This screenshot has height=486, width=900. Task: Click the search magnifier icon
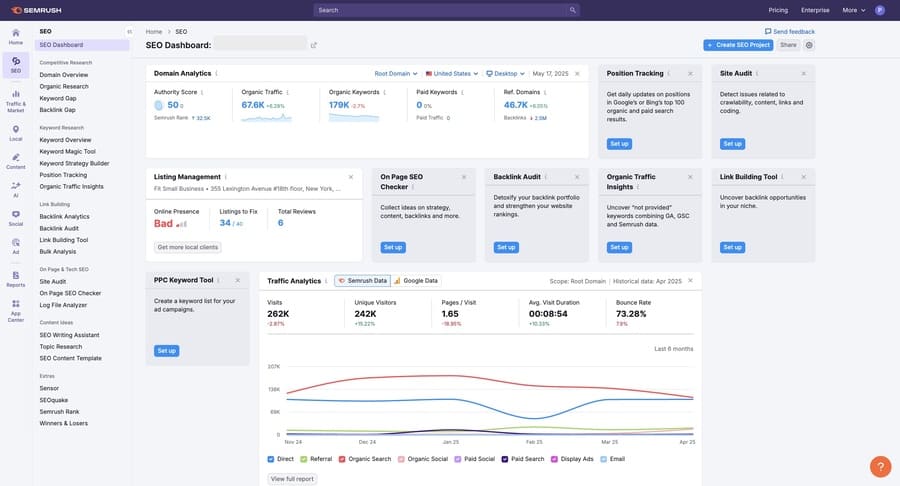point(572,10)
